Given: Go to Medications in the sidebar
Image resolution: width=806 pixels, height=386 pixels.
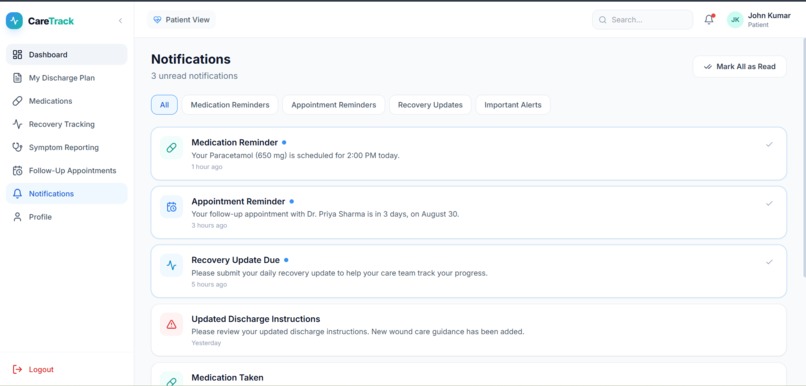Looking at the screenshot, I should pos(66,101).
